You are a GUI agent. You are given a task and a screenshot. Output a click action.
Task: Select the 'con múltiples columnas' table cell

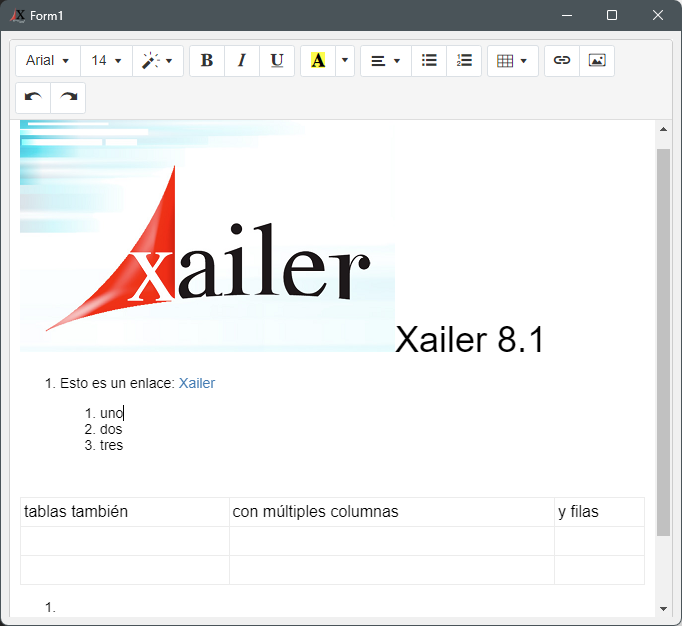point(392,512)
